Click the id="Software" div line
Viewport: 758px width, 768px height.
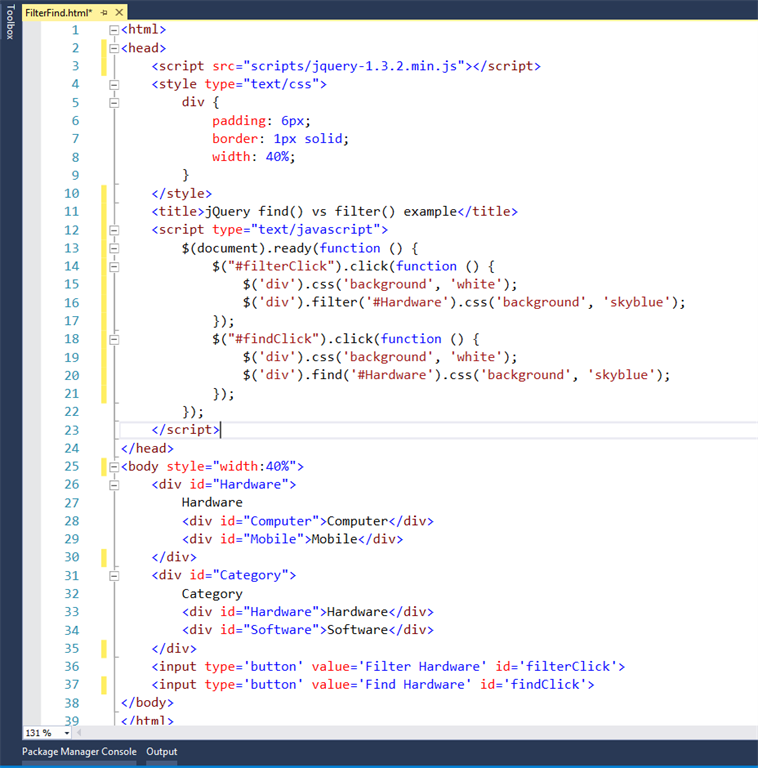308,630
